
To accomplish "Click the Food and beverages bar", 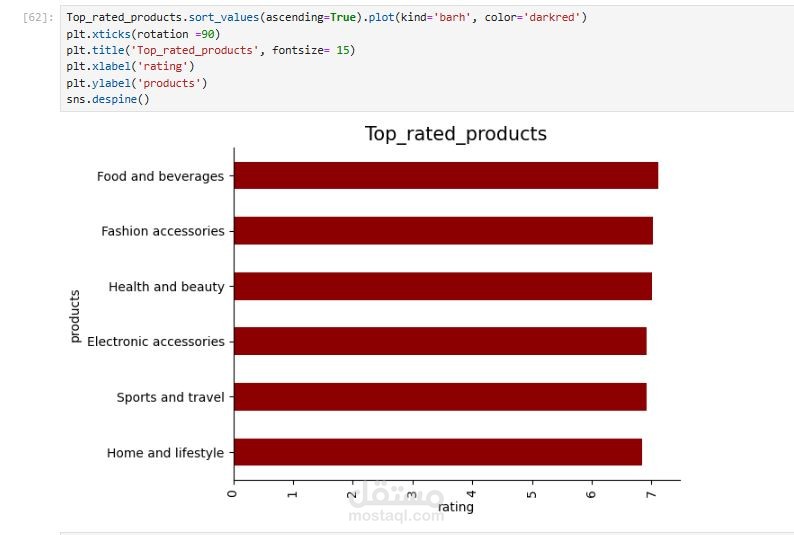I will [446, 176].
